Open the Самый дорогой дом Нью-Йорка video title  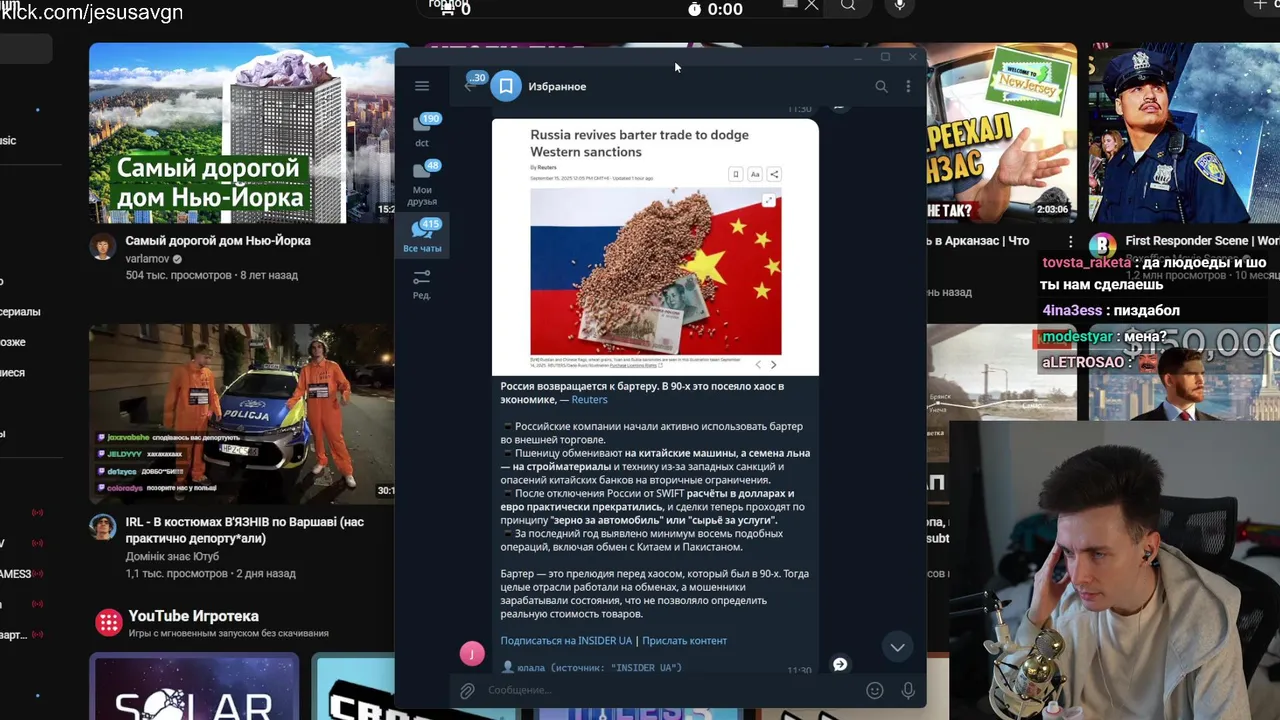218,241
